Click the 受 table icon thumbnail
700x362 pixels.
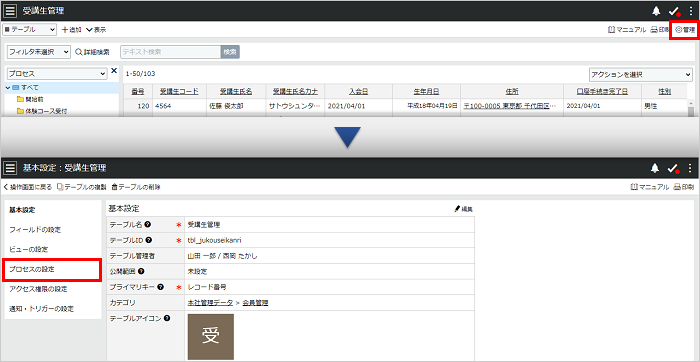pos(211,337)
